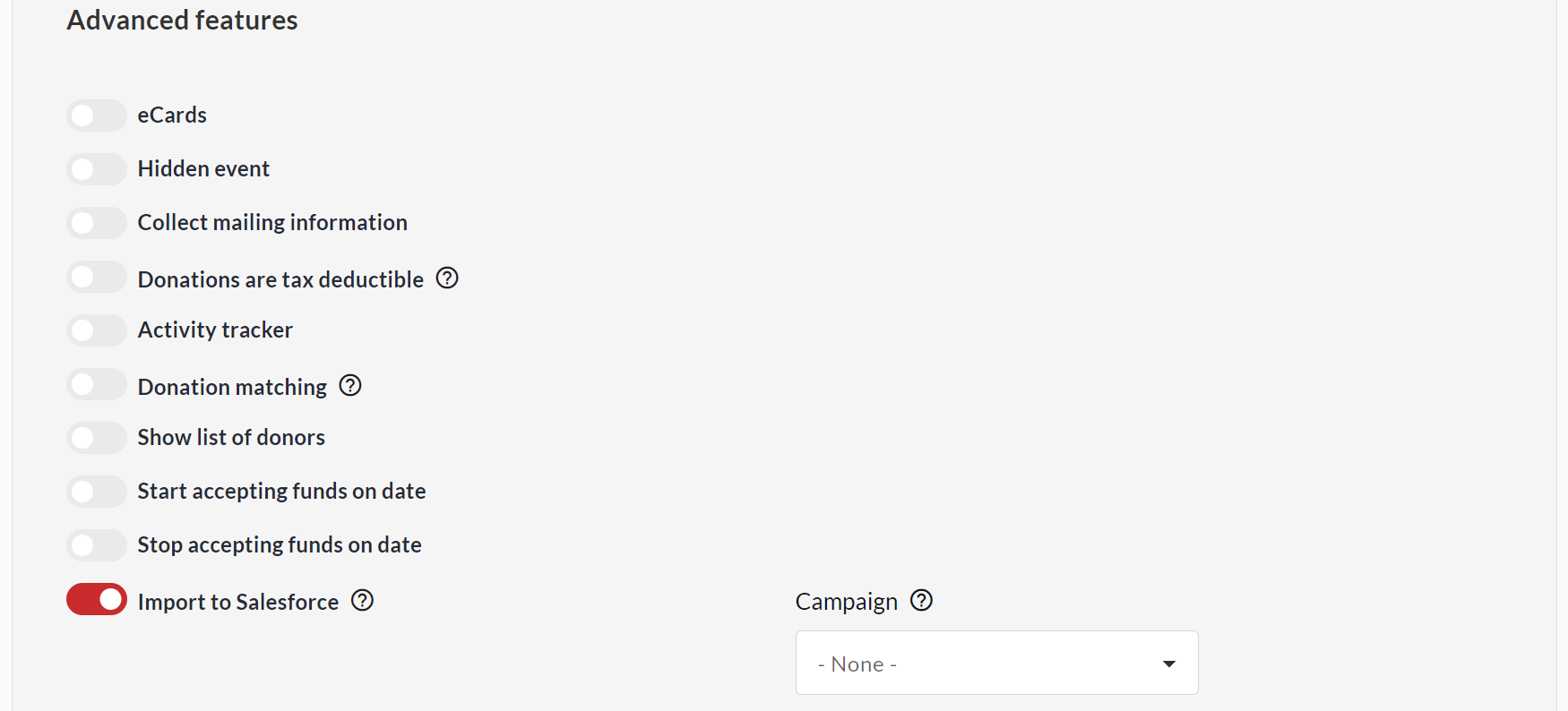Enable the eCards toggle switch
Viewport: 1568px width, 711px height.
tap(97, 116)
